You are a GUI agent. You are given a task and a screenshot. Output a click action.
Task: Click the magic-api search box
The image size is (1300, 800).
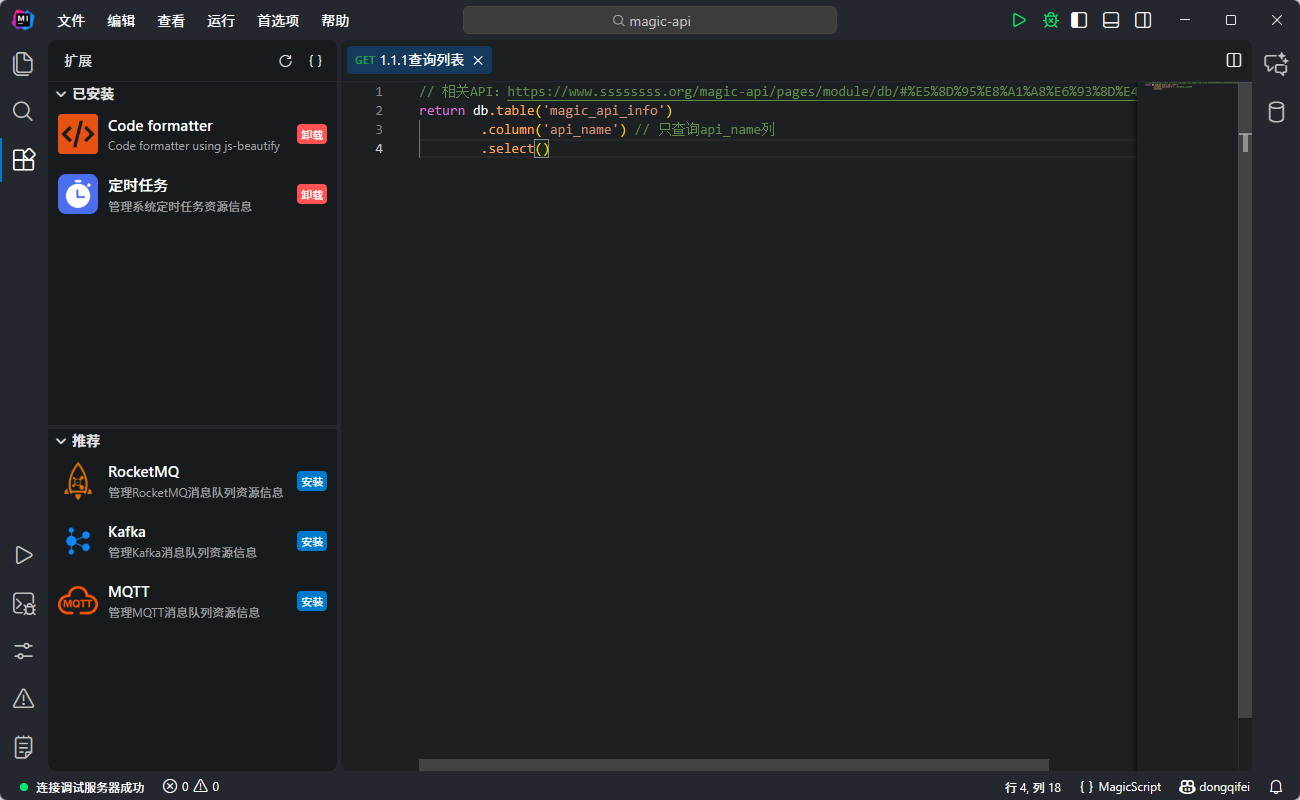click(650, 20)
